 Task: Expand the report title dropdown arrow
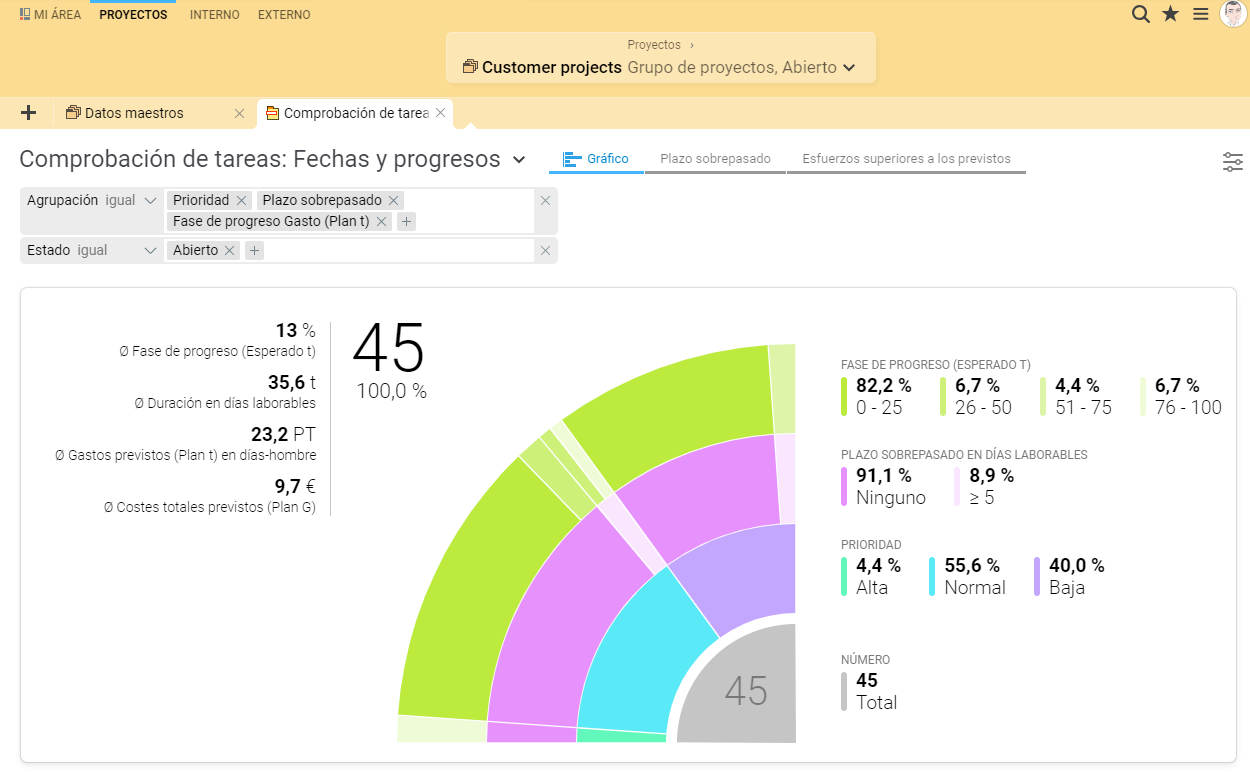tap(519, 159)
